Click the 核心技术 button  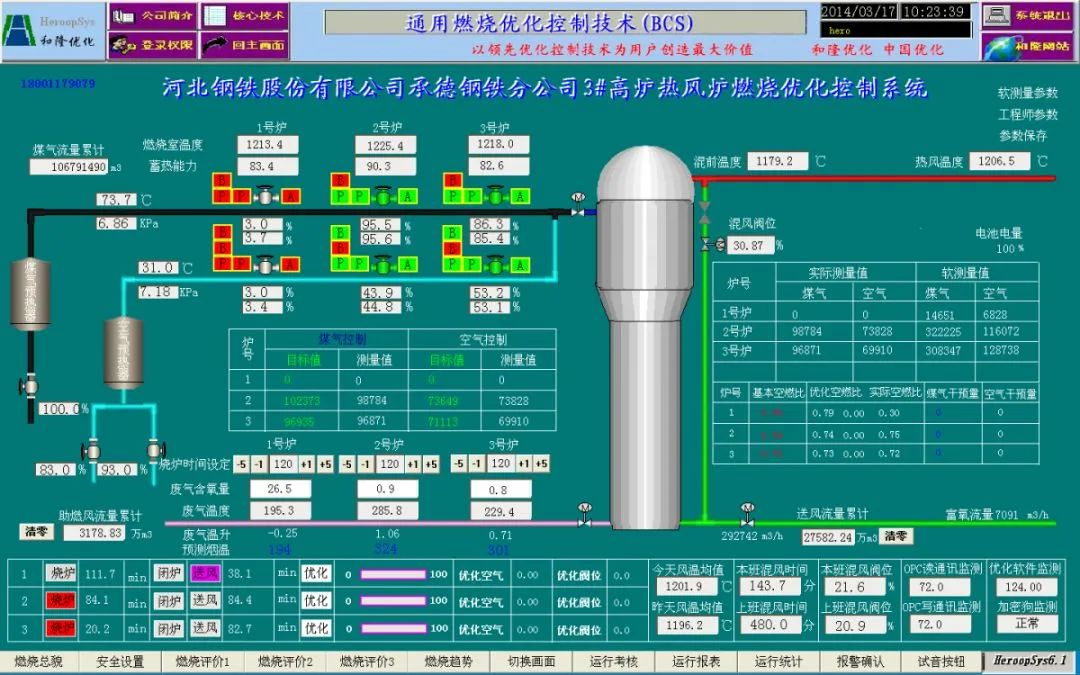(245, 16)
